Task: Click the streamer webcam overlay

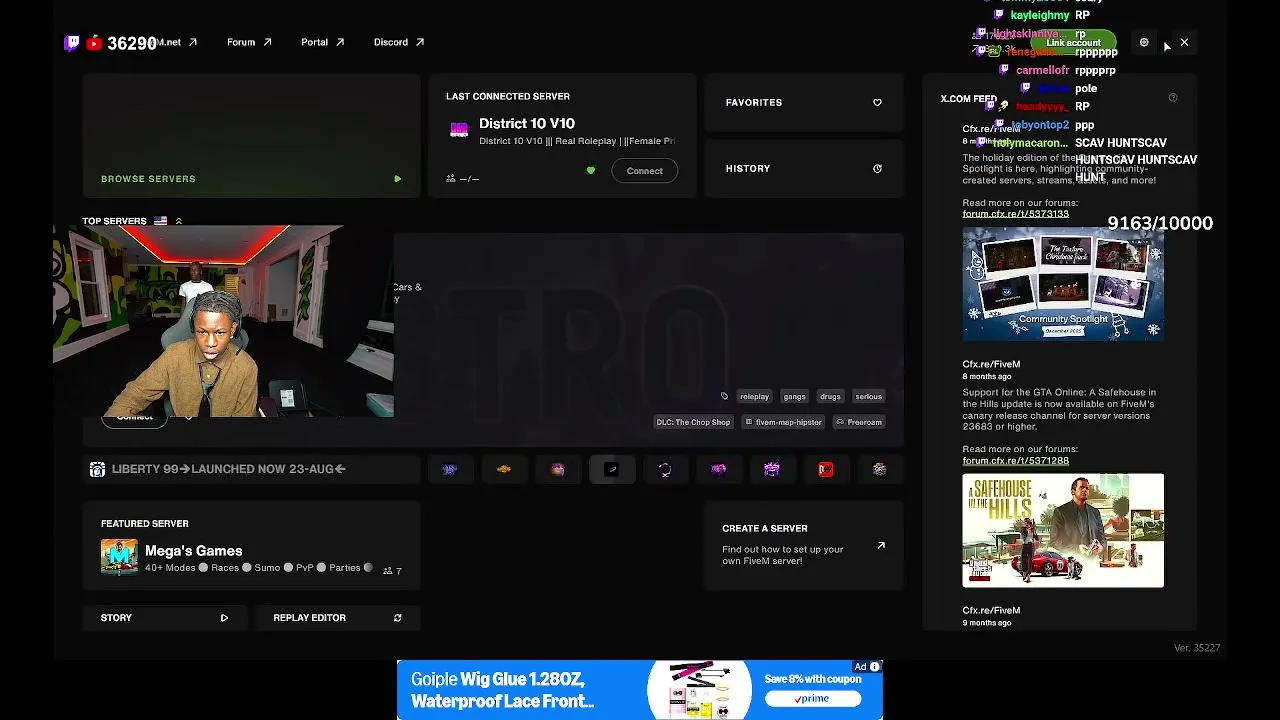Action: 223,321
